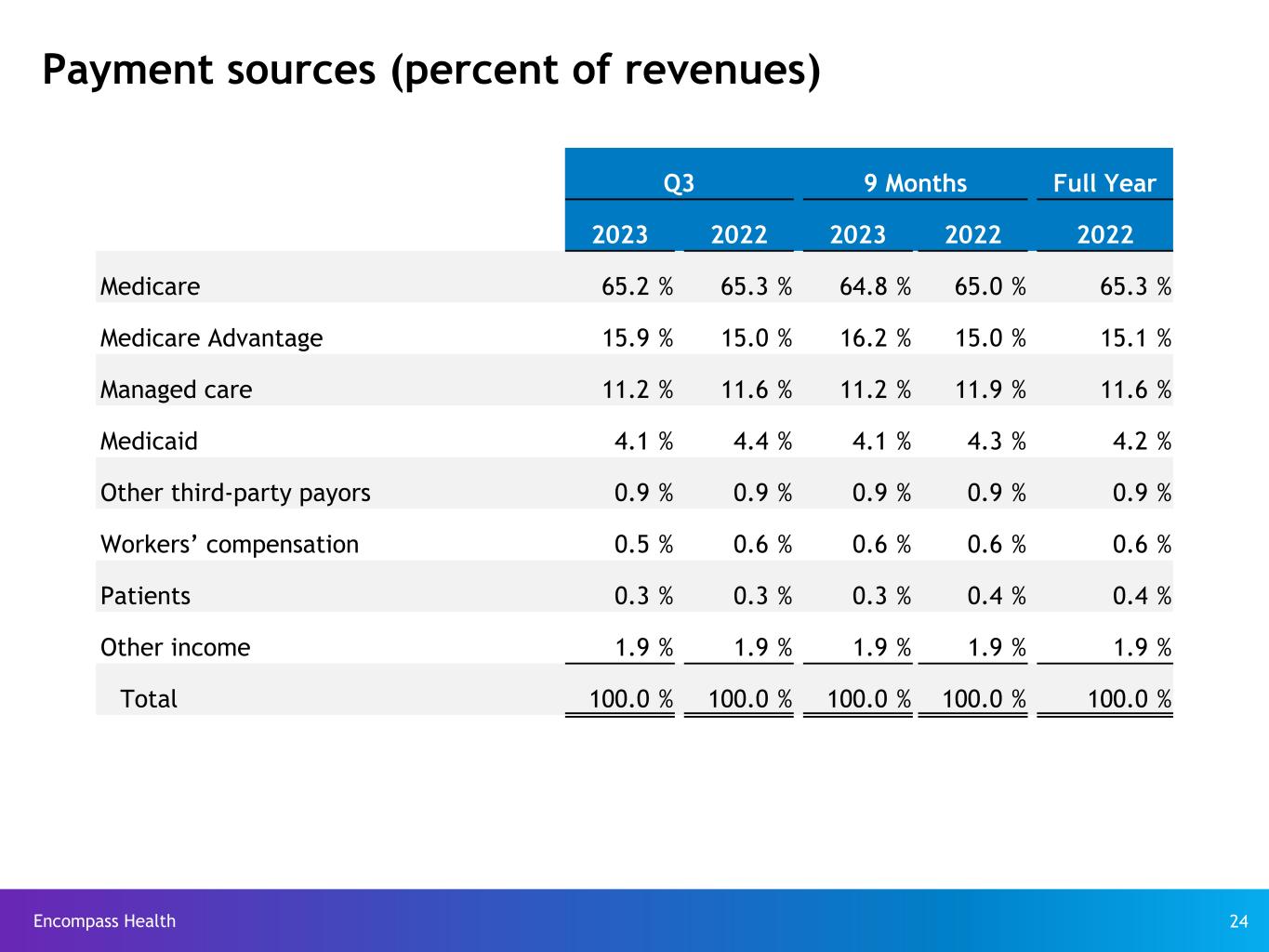Click the Medicaid row label
Viewport: 1269px width, 952px height.
(149, 441)
